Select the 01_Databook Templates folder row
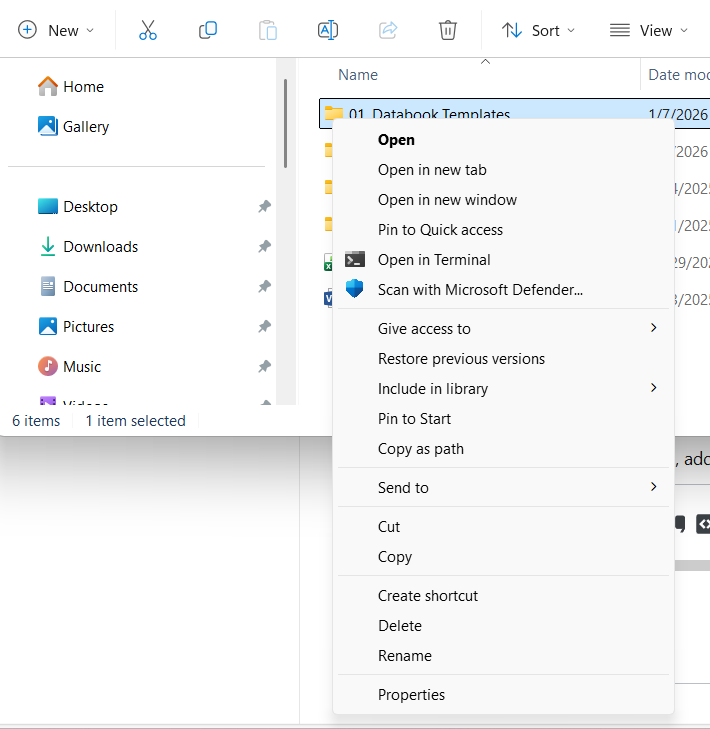This screenshot has width=710, height=729. 515,113
